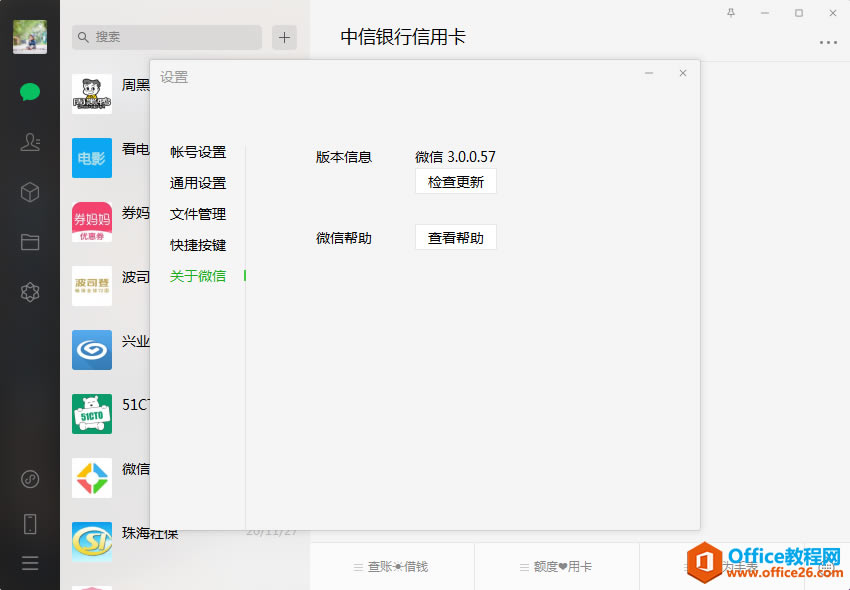Pin the main WeChat window on top
Screen dimensions: 850x590
(731, 13)
